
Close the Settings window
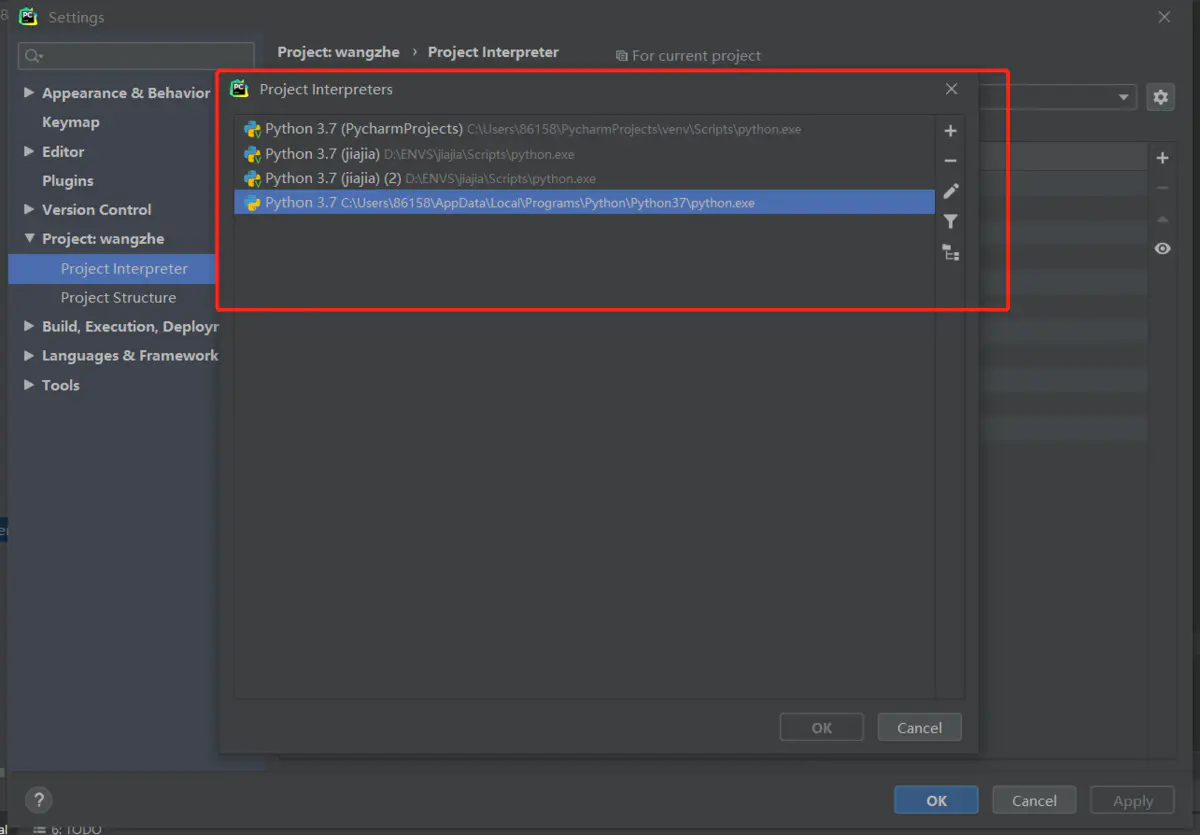point(1164,17)
